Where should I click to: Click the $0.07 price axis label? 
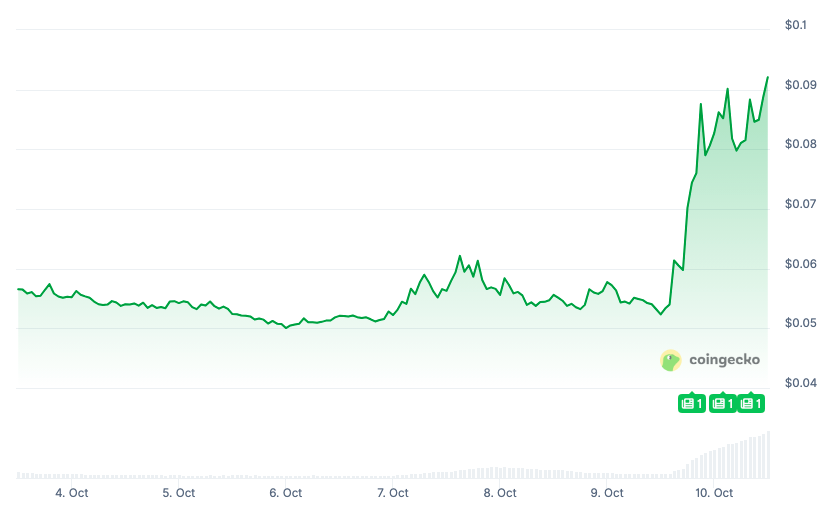(x=801, y=204)
